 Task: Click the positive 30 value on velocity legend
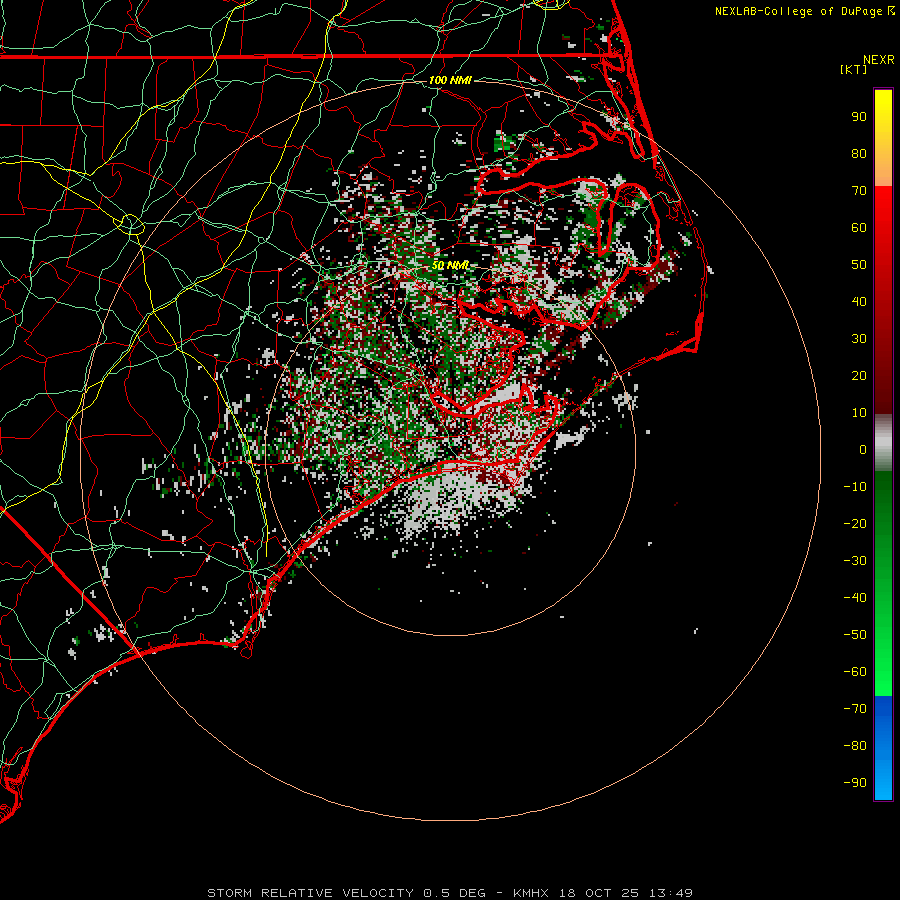(859, 339)
